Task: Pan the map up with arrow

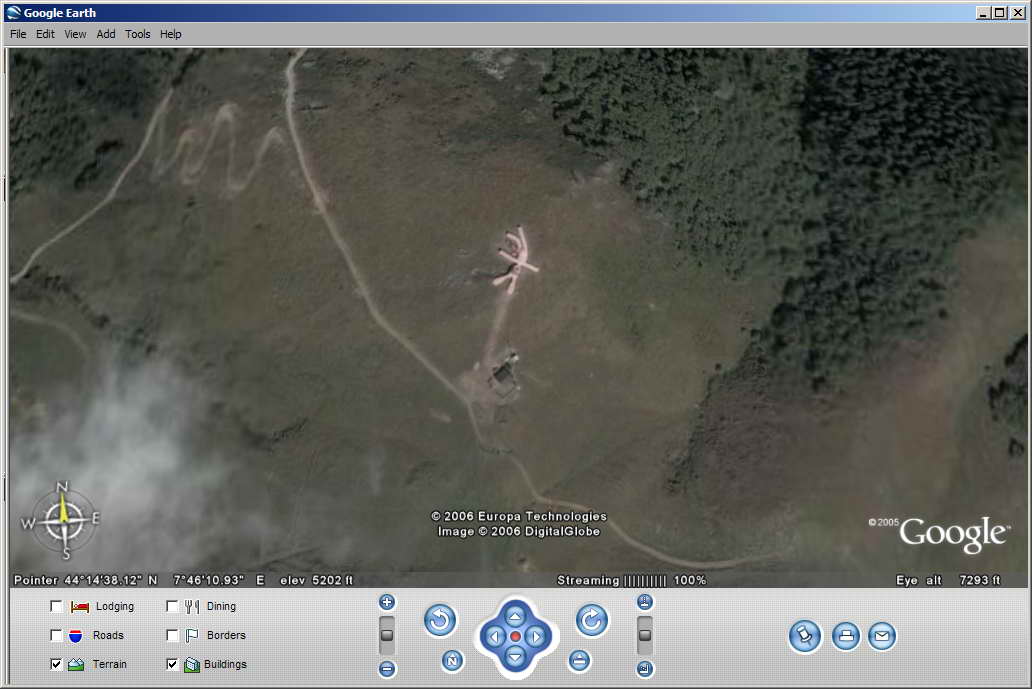Action: point(515,615)
